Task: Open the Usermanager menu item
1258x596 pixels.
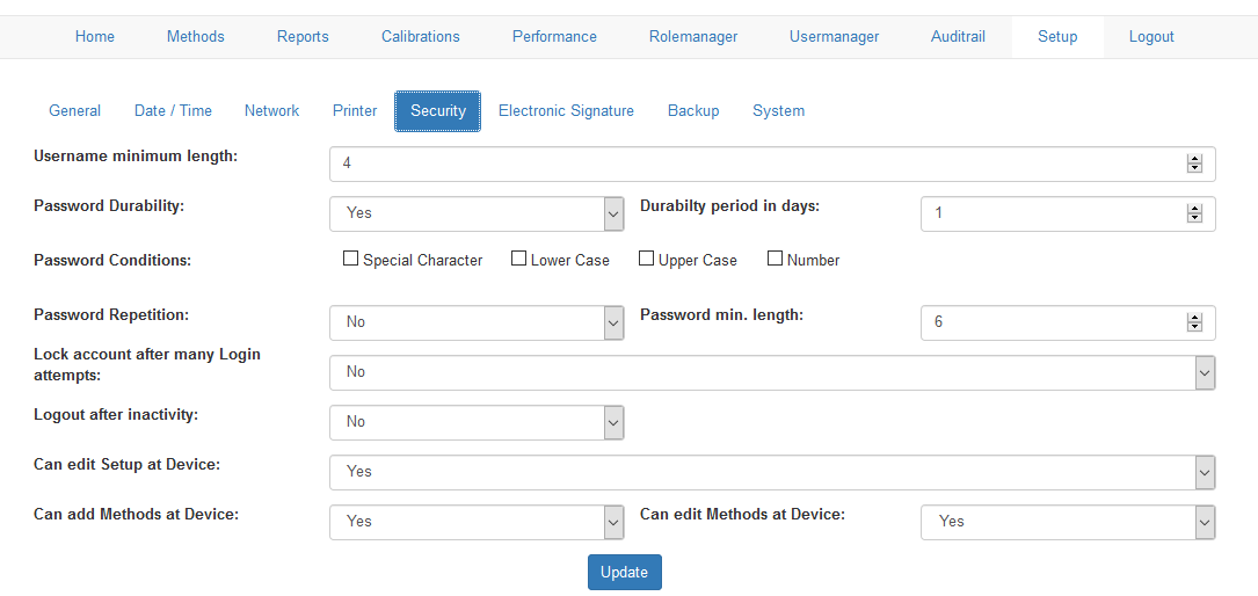Action: [x=834, y=37]
